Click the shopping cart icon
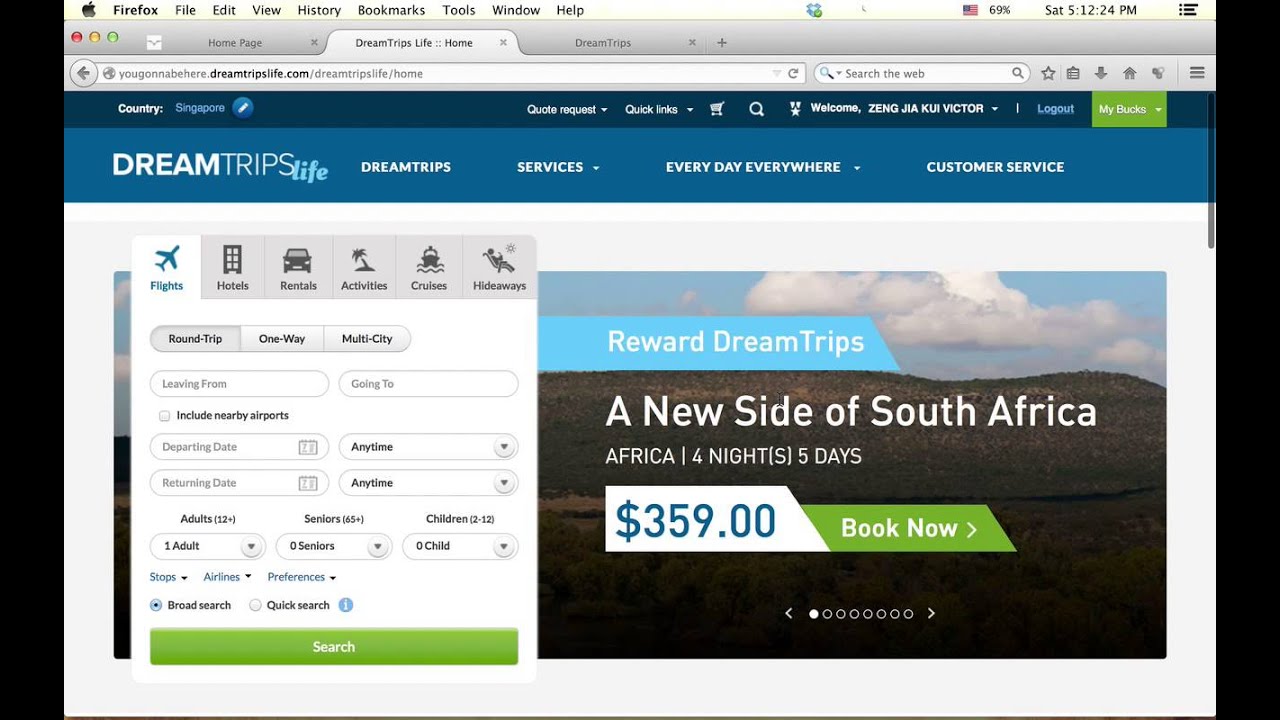The width and height of the screenshot is (1280, 720). (x=717, y=109)
